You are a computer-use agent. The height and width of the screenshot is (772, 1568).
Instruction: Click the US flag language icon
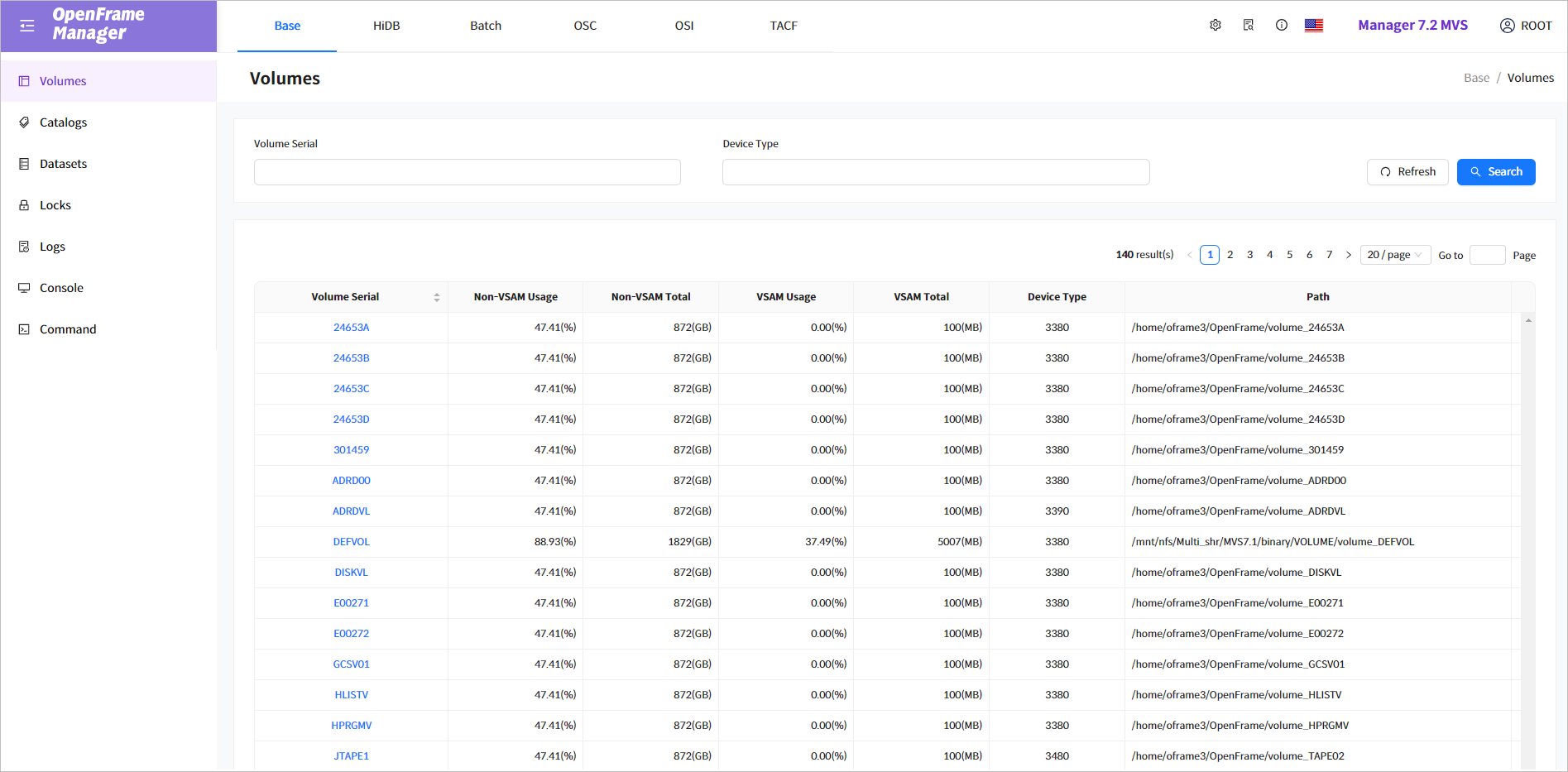pos(1314,26)
